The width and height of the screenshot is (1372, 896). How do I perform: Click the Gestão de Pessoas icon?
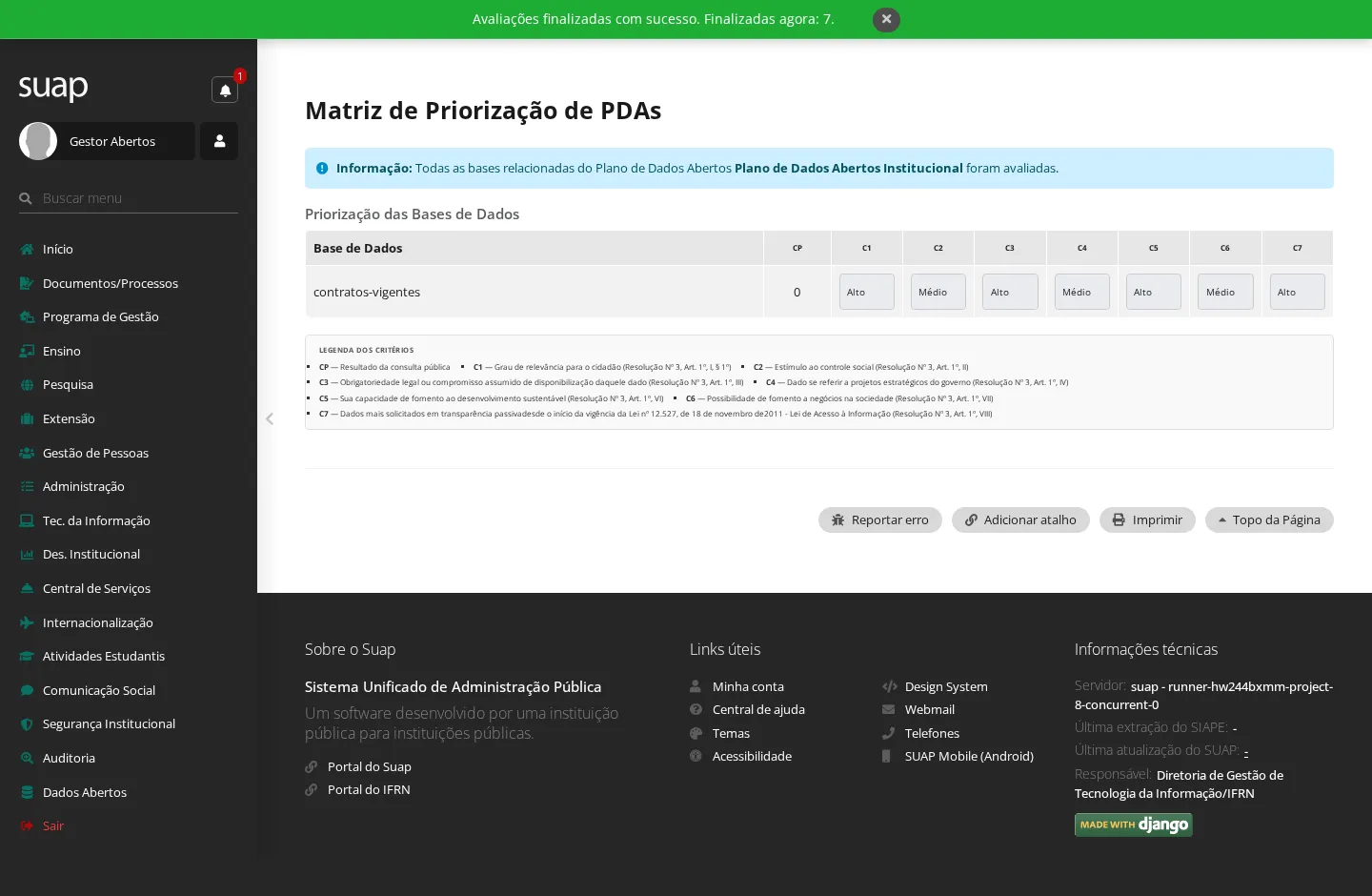tap(27, 453)
